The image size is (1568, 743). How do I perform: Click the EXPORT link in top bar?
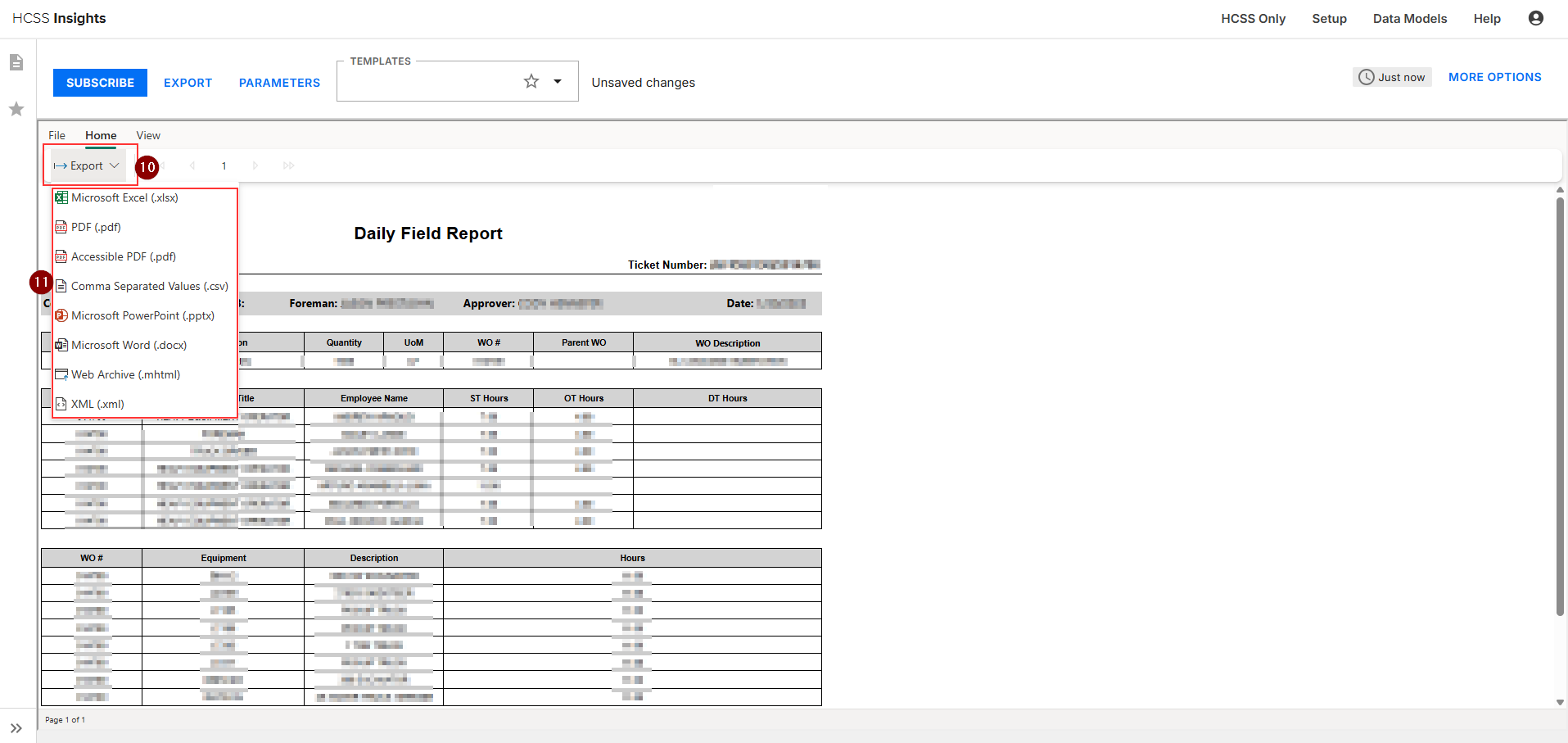(x=188, y=83)
